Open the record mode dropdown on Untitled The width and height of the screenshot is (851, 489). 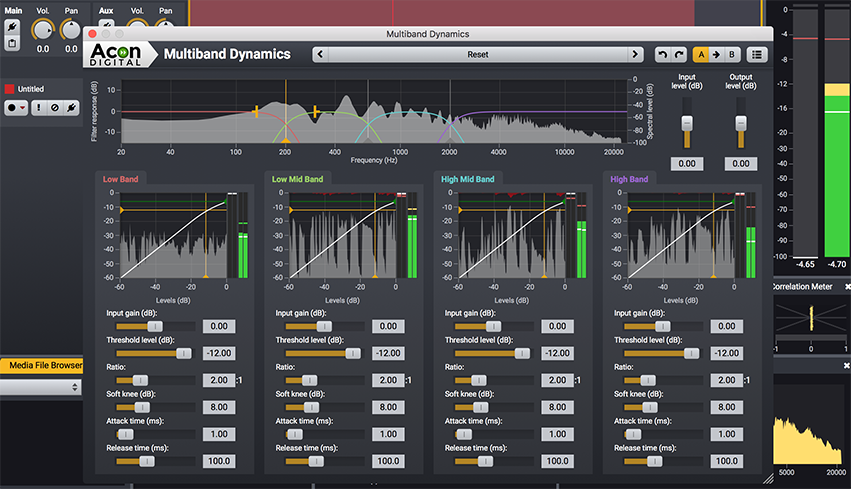[x=16, y=108]
